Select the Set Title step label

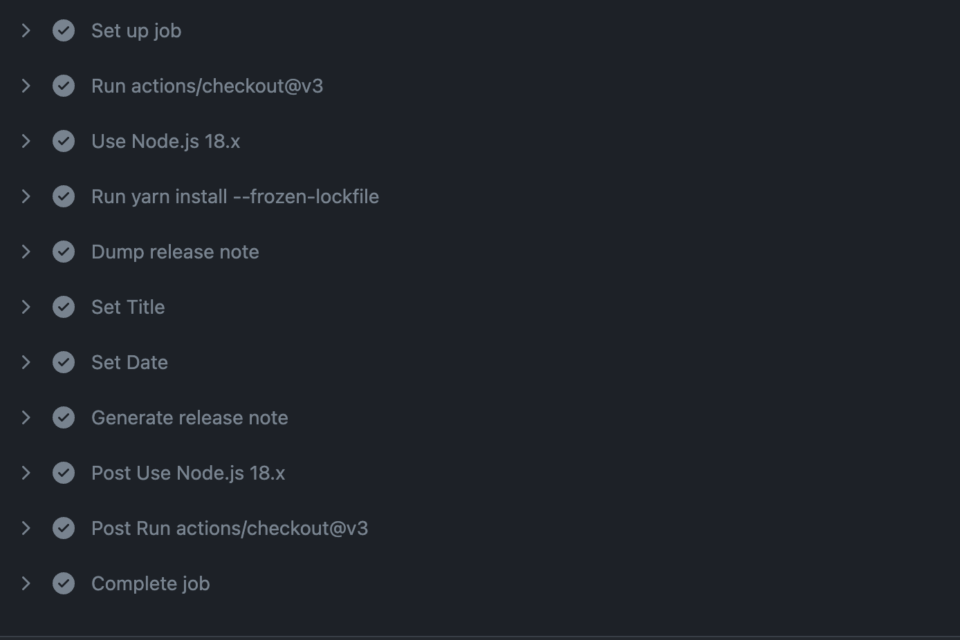[x=128, y=307]
